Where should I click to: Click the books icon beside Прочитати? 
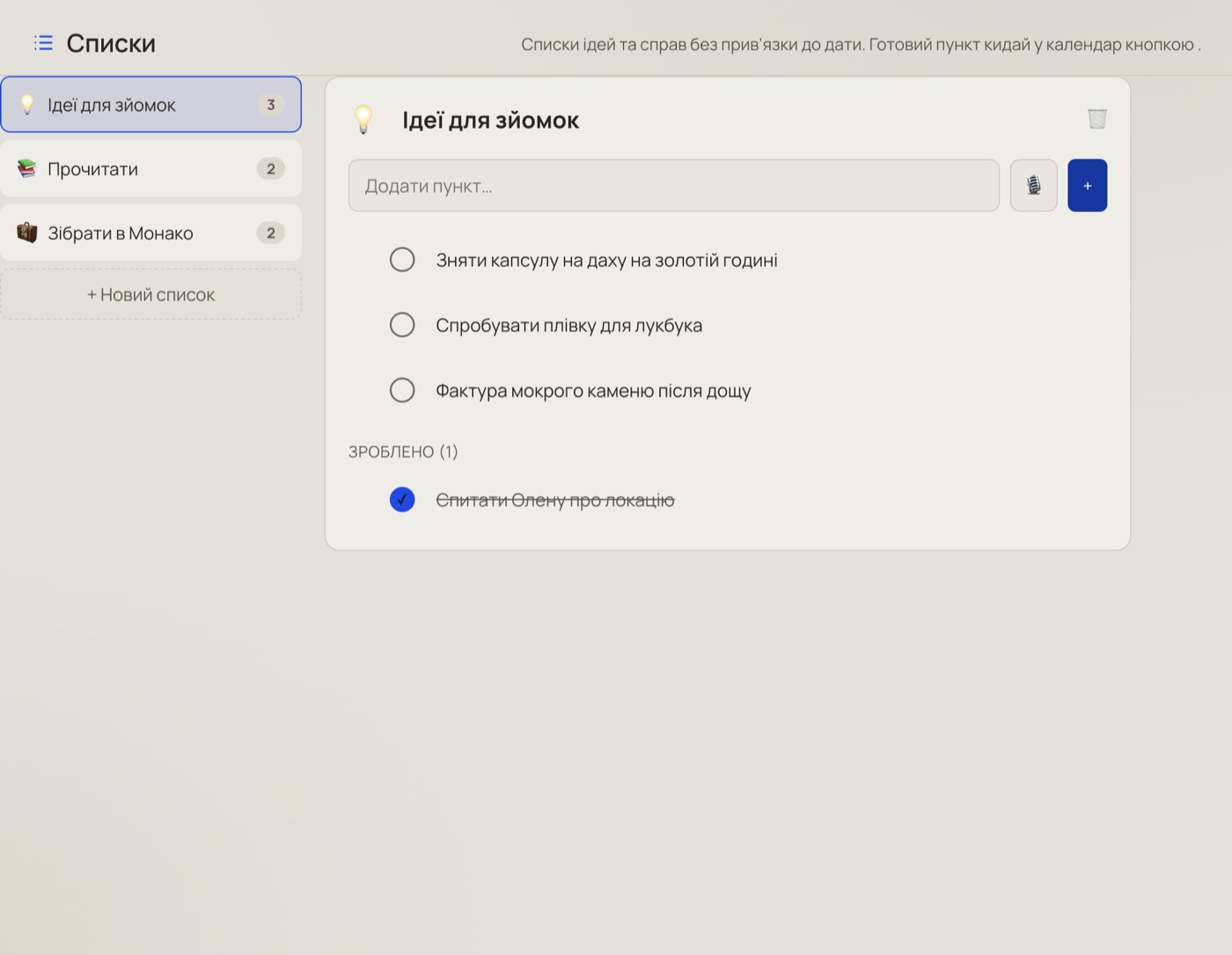click(x=27, y=168)
